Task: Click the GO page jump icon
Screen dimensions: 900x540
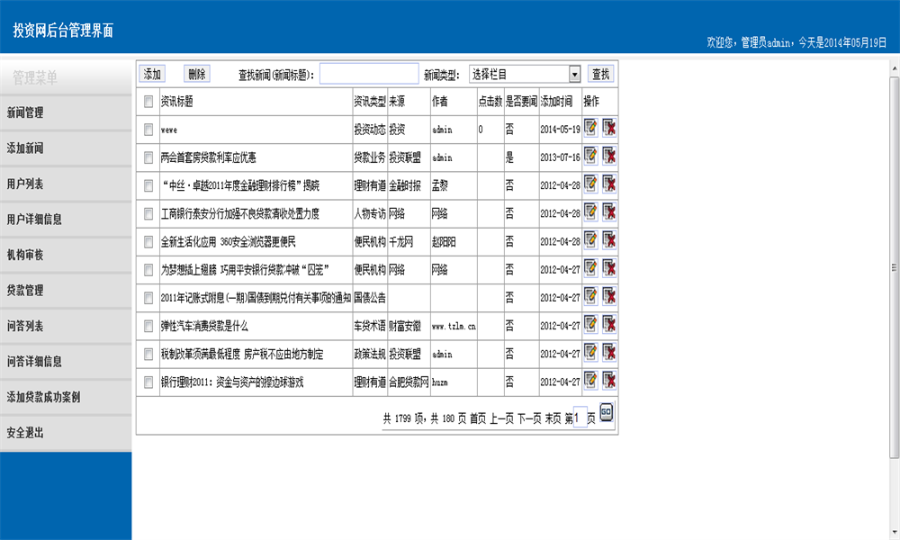Action: pos(606,412)
